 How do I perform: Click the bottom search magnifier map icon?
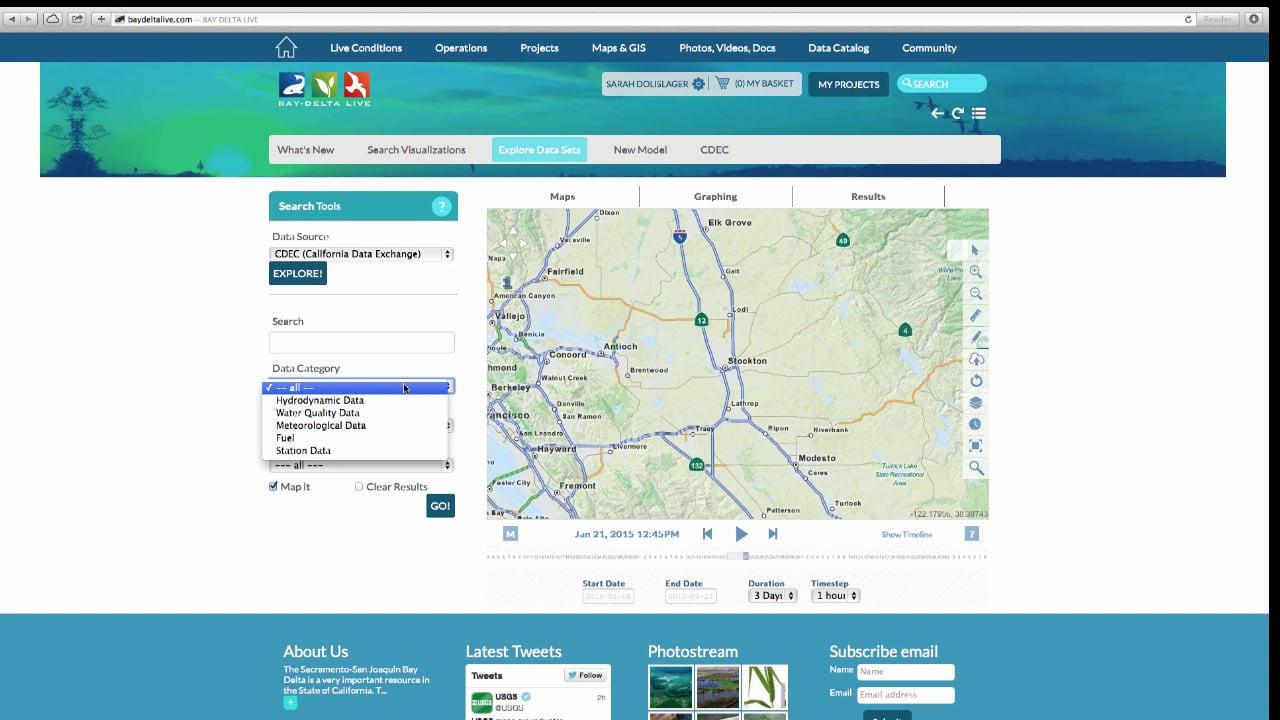point(976,468)
